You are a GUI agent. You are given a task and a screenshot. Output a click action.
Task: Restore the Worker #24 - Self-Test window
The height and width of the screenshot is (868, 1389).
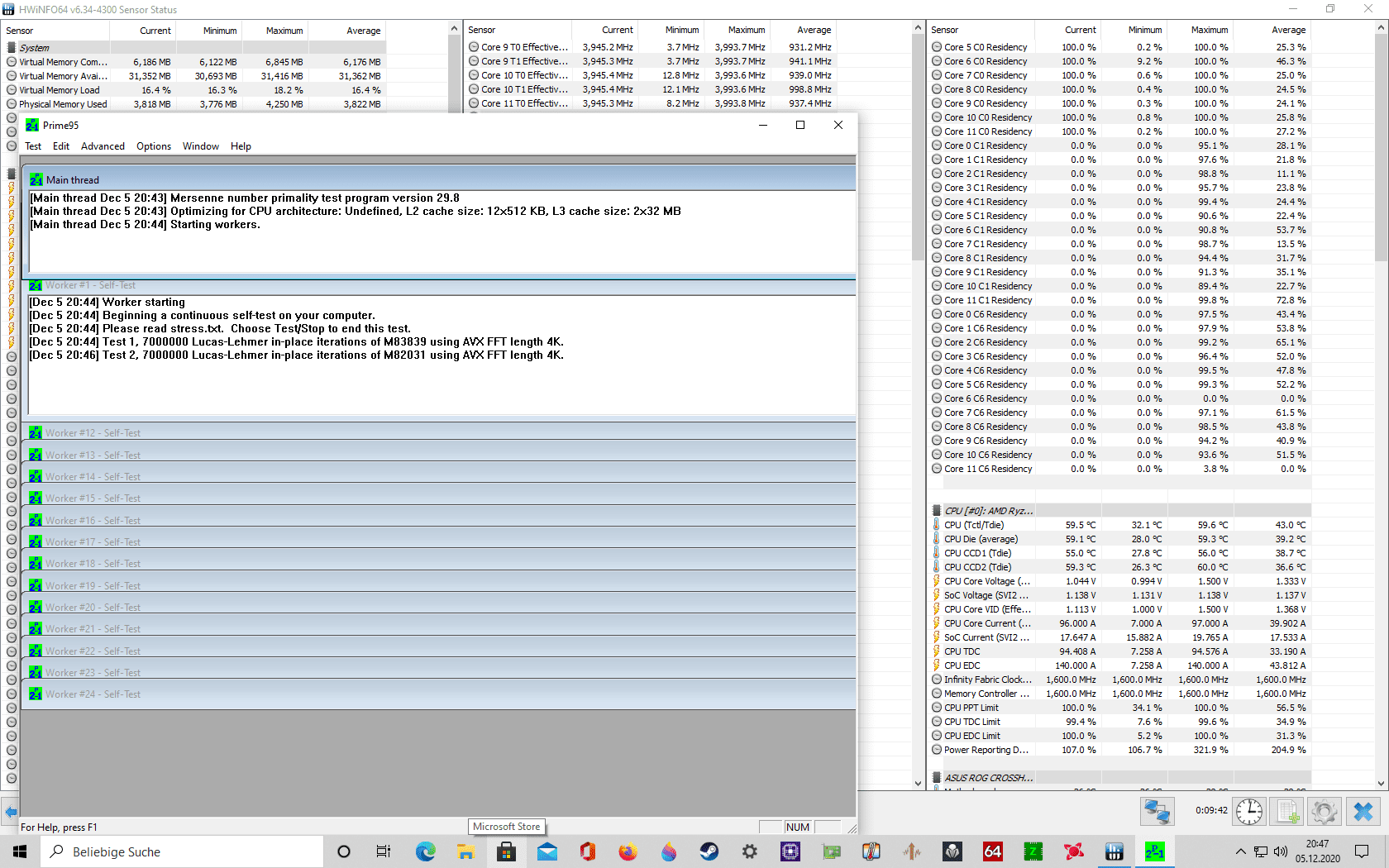tap(438, 694)
